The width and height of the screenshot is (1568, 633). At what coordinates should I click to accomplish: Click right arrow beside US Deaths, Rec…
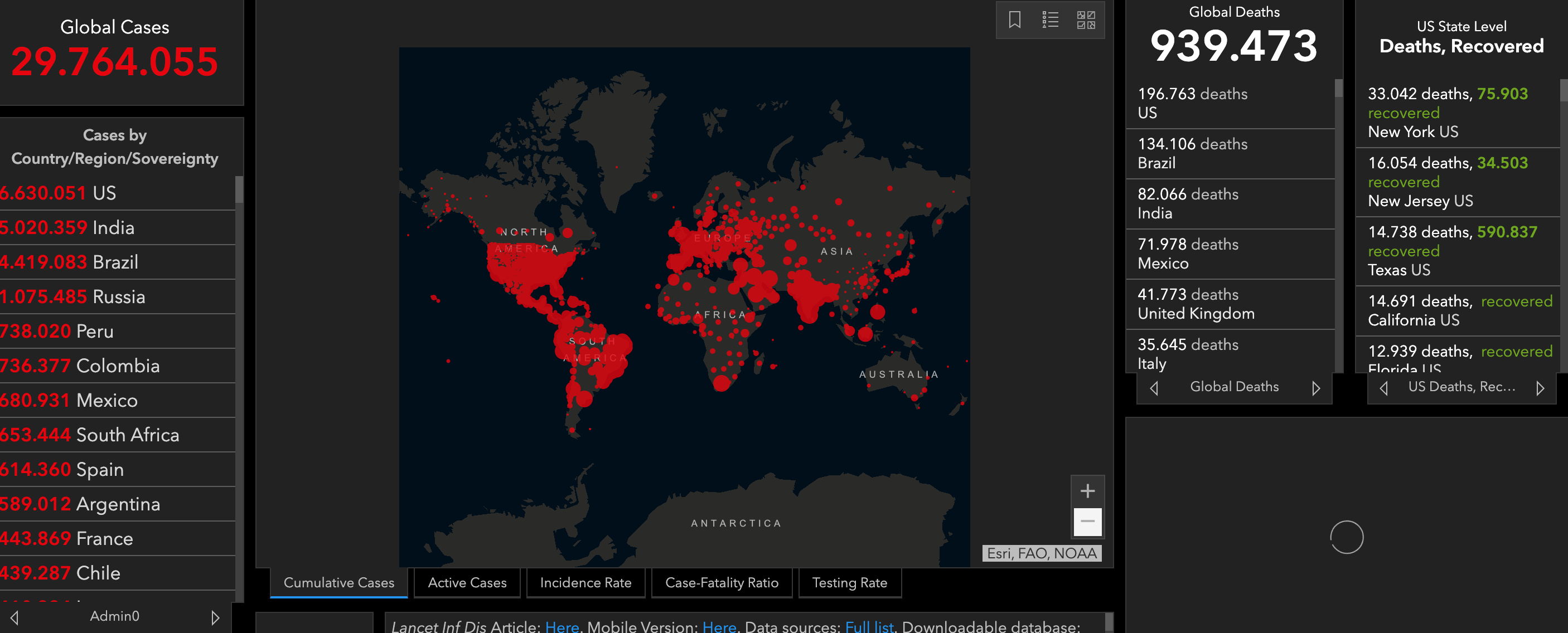coord(1540,387)
